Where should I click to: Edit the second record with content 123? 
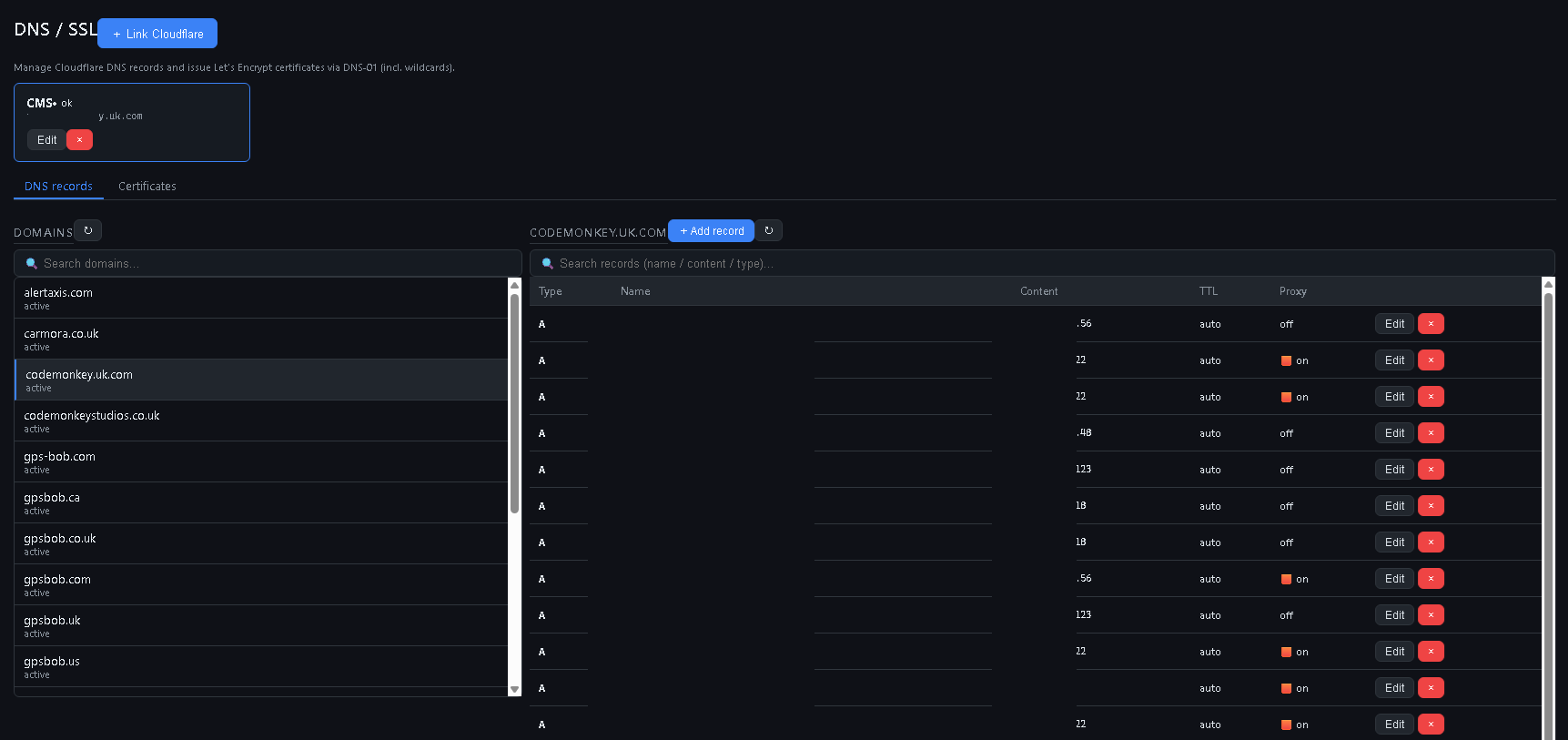coord(1394,615)
